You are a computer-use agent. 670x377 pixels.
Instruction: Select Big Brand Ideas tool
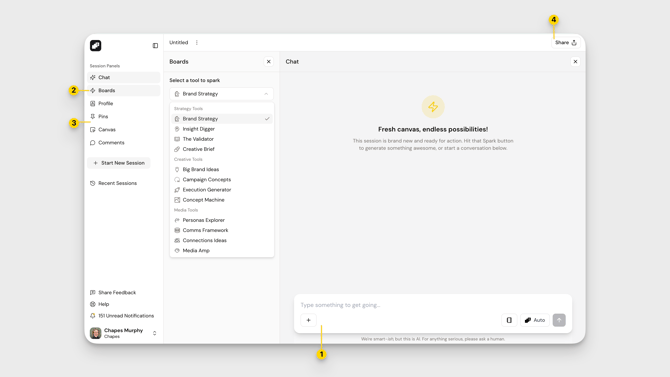222,169
